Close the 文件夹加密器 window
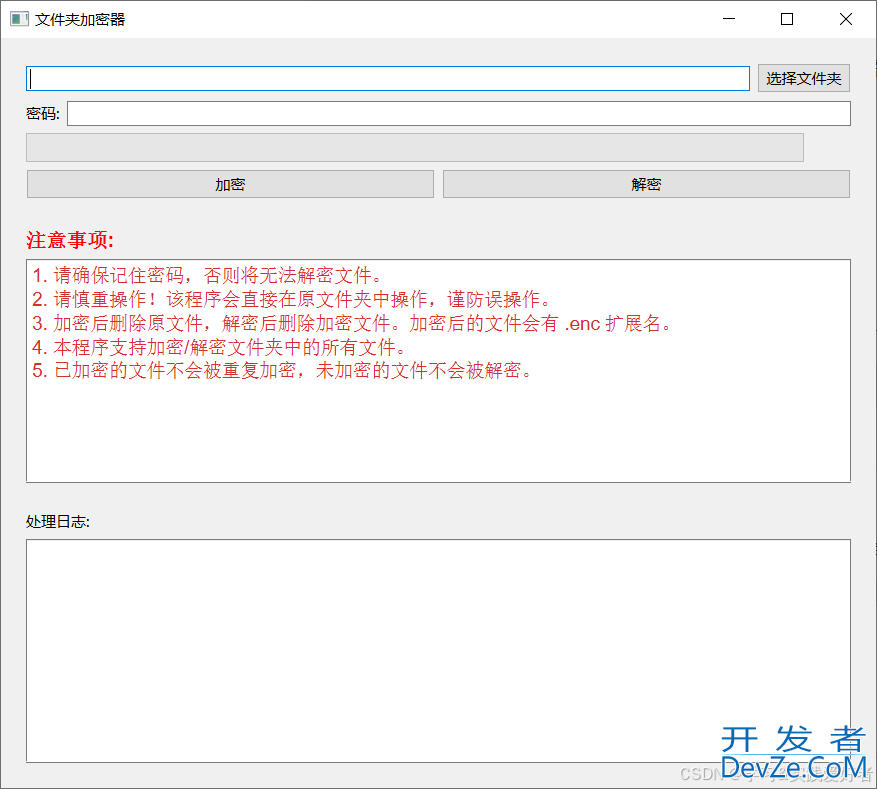Image resolution: width=877 pixels, height=789 pixels. [846, 19]
